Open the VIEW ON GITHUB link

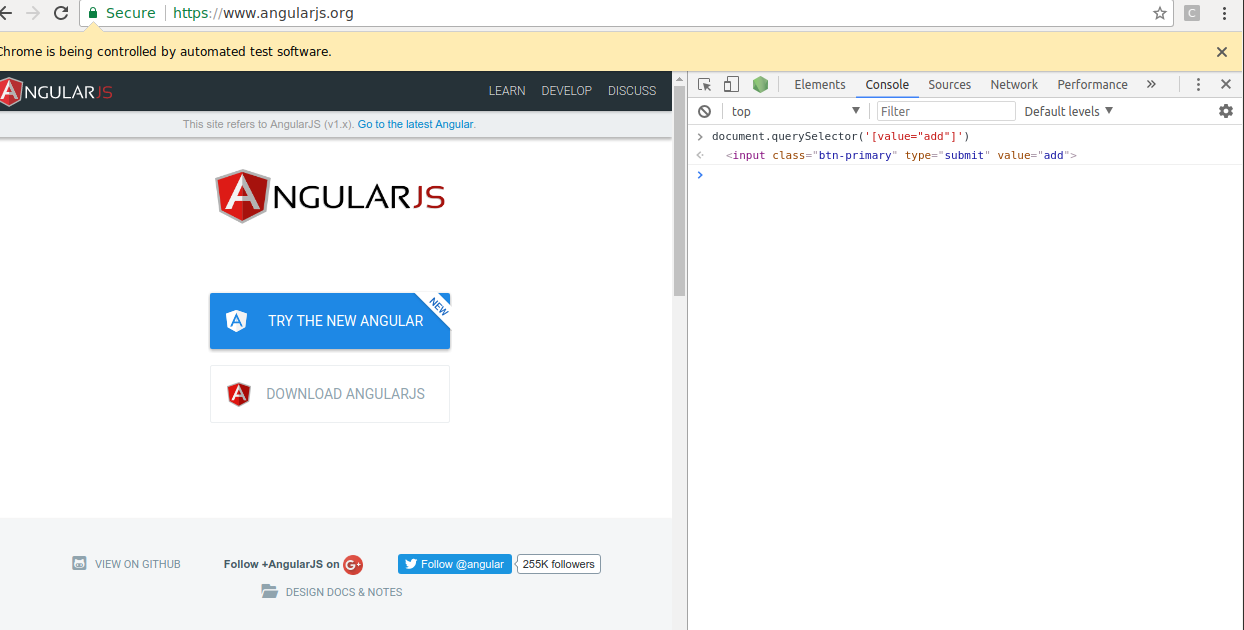[138, 564]
